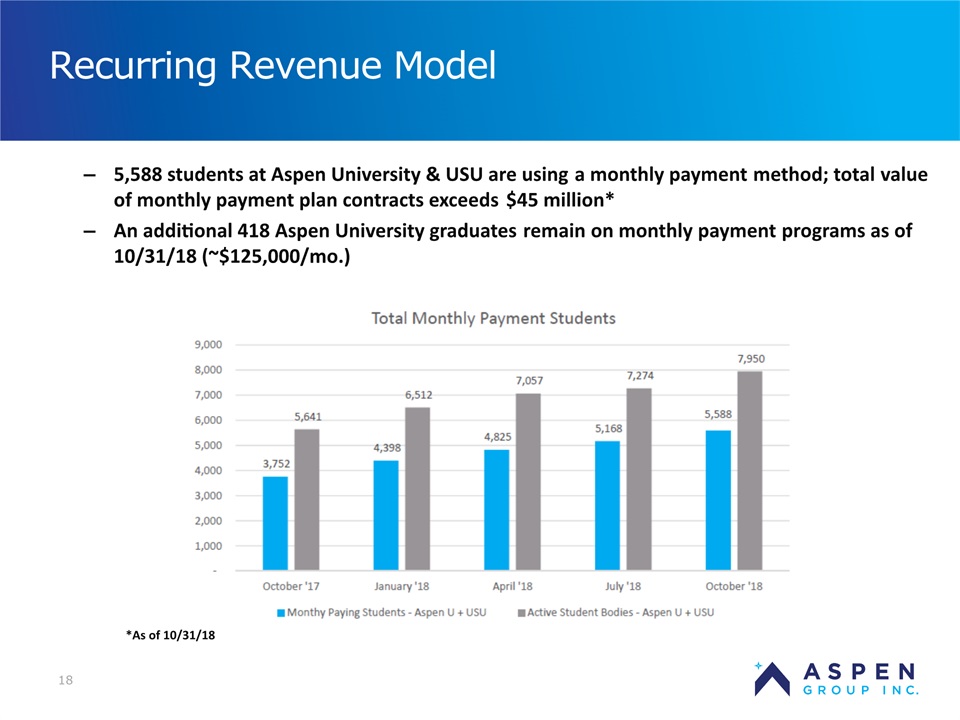Click the gray legend swatch for Active Student Bodies
The image size is (960, 720).
tap(522, 613)
